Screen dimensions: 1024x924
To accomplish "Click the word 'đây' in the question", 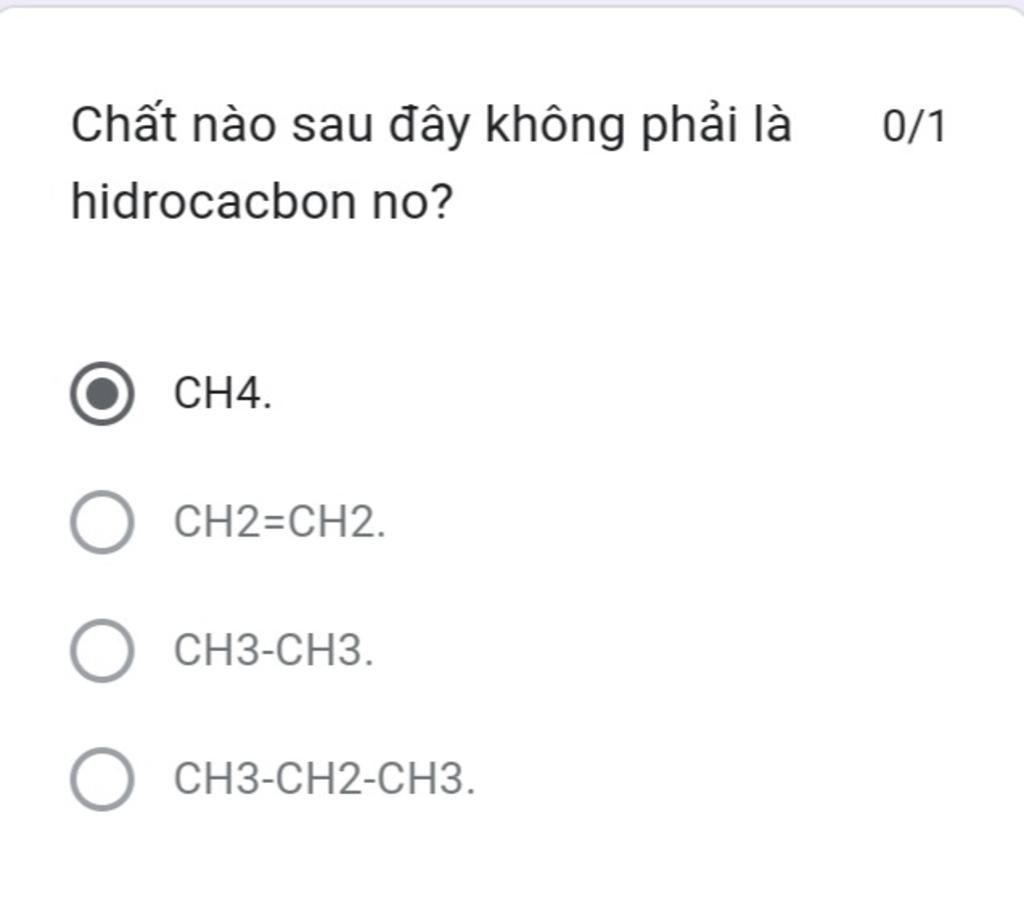I will point(430,125).
